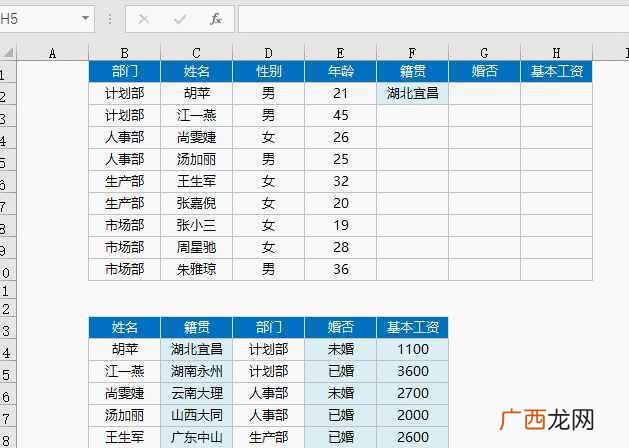Viewport: 629px width, 448px height.
Task: Select column F header
Action: [412, 53]
